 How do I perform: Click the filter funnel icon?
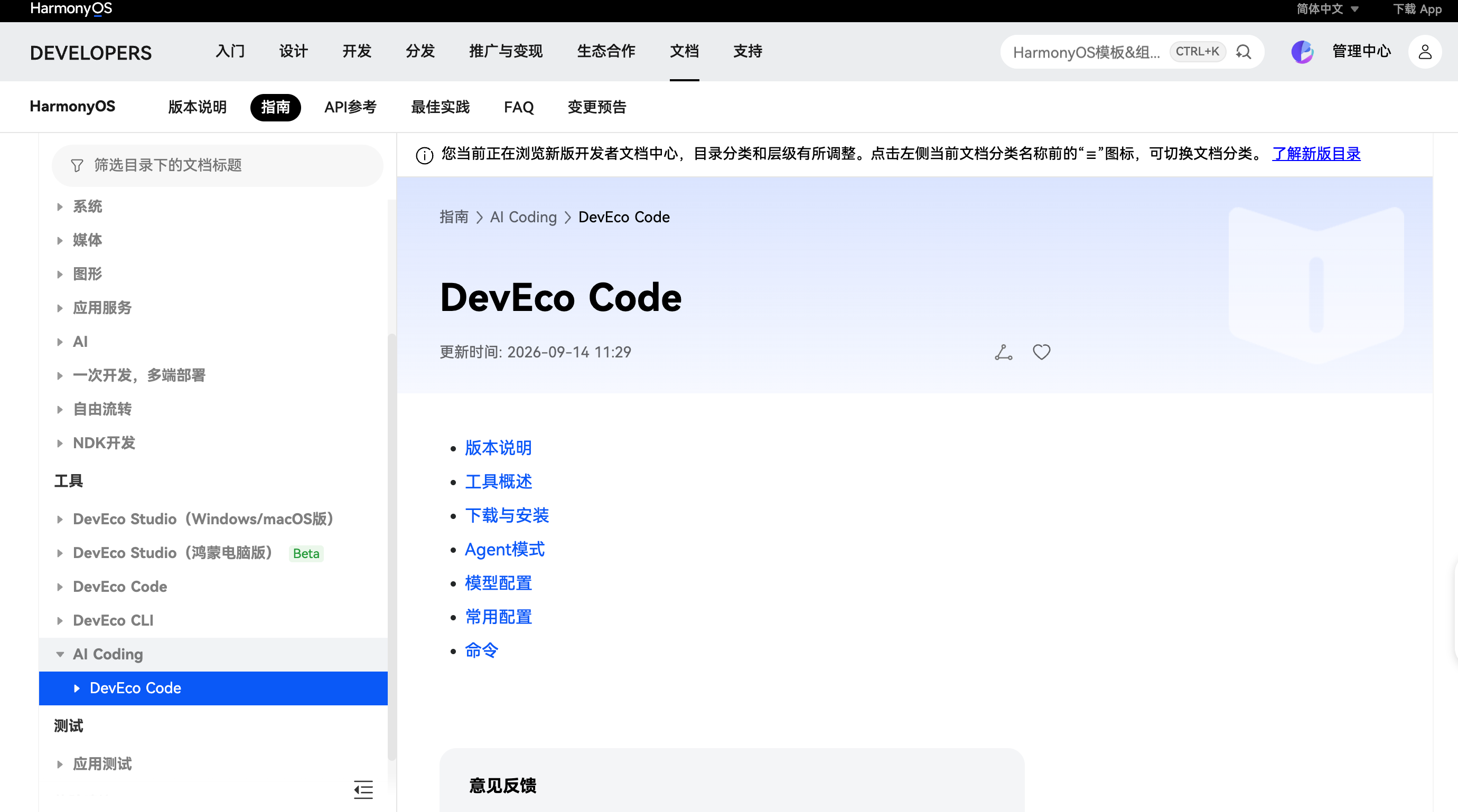point(77,165)
